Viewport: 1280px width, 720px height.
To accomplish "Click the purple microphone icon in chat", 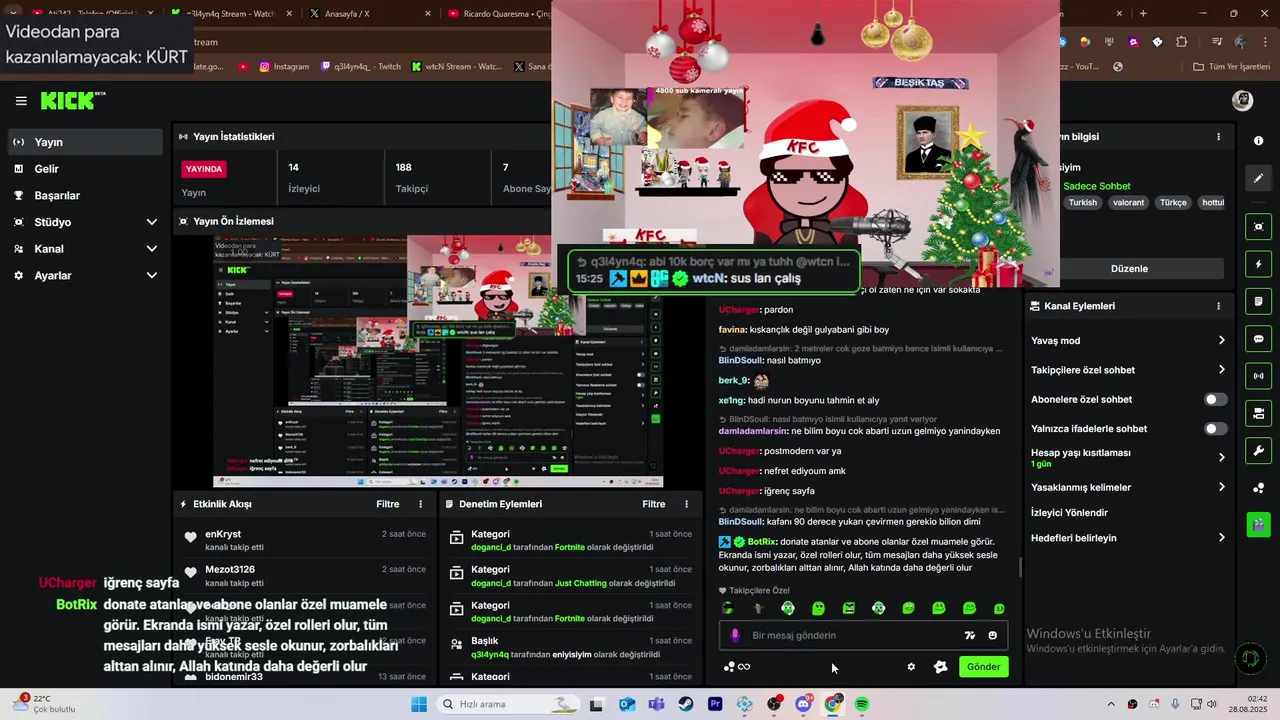I will coord(735,635).
